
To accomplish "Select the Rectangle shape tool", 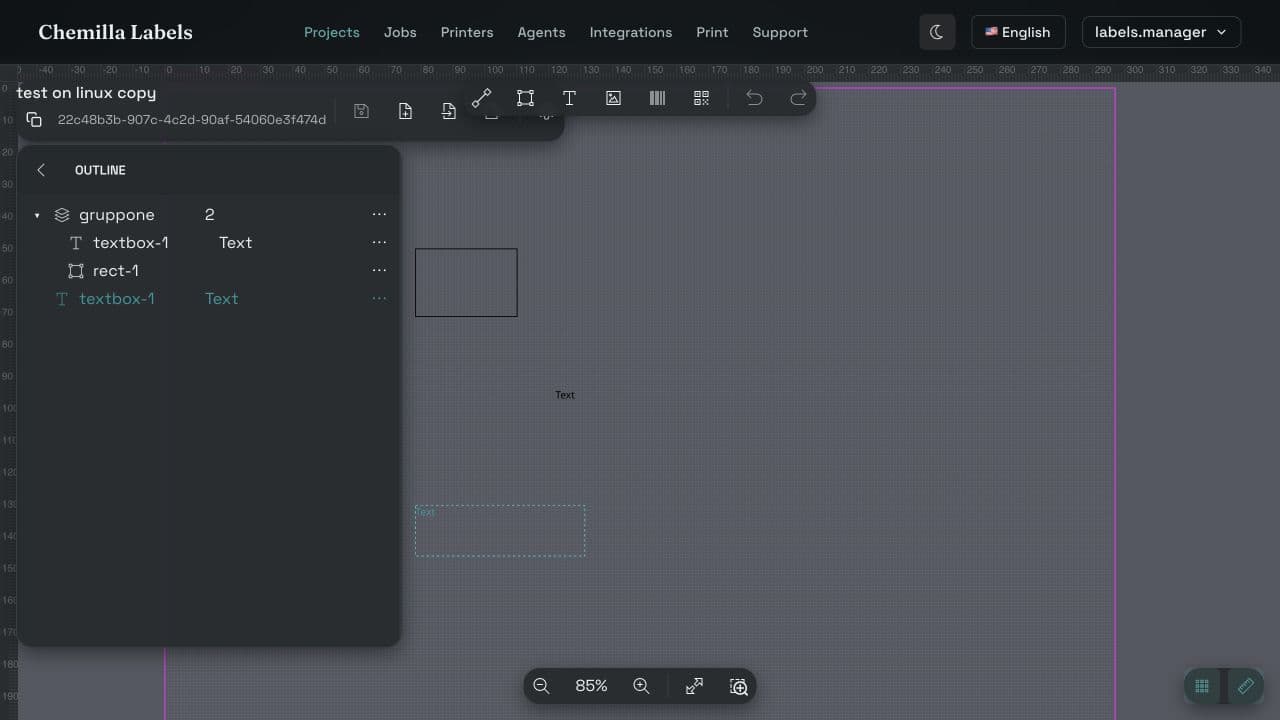I will pyautogui.click(x=525, y=97).
